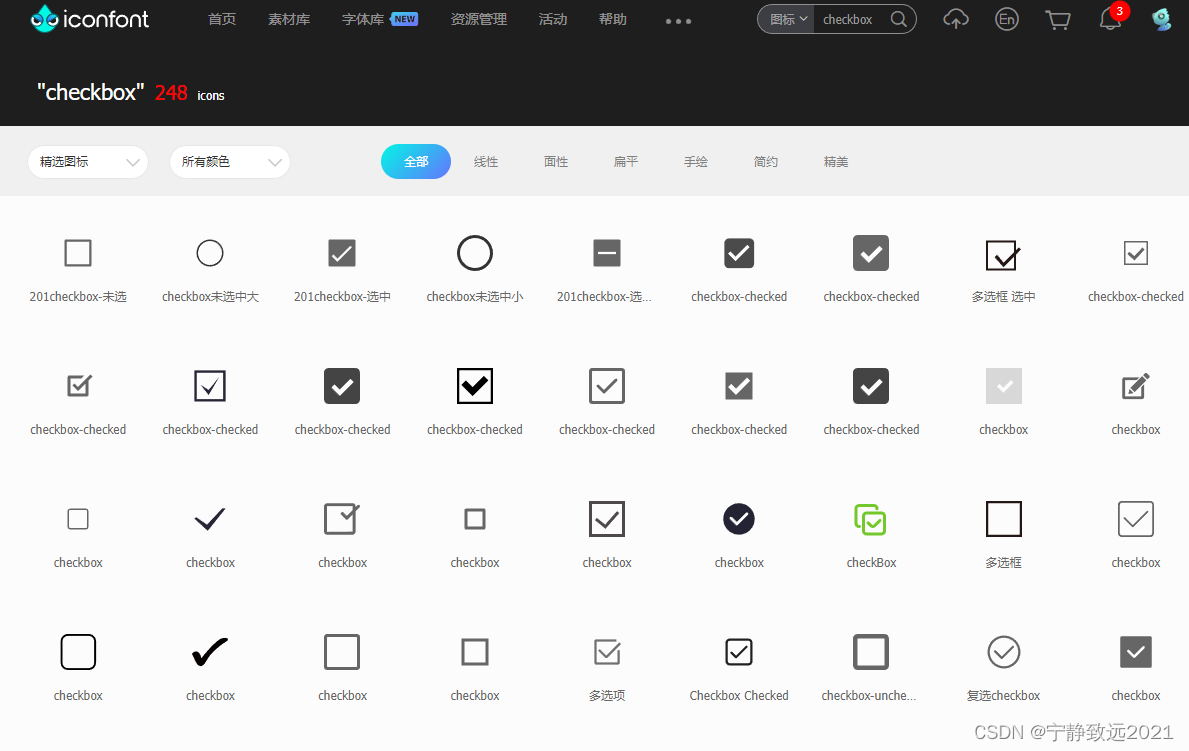Open the shopping cart icon
This screenshot has width=1189, height=751.
pyautogui.click(x=1058, y=19)
